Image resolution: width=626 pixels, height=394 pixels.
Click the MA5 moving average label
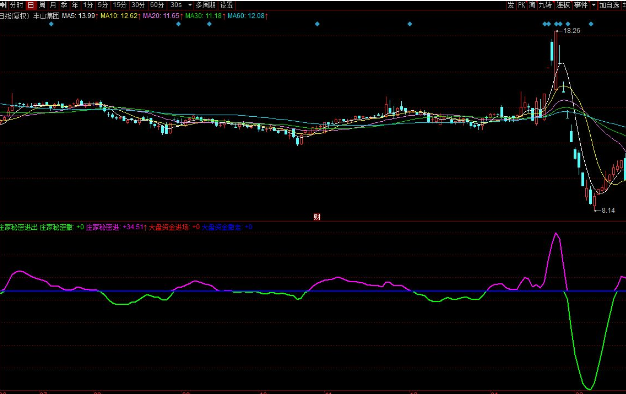point(79,16)
